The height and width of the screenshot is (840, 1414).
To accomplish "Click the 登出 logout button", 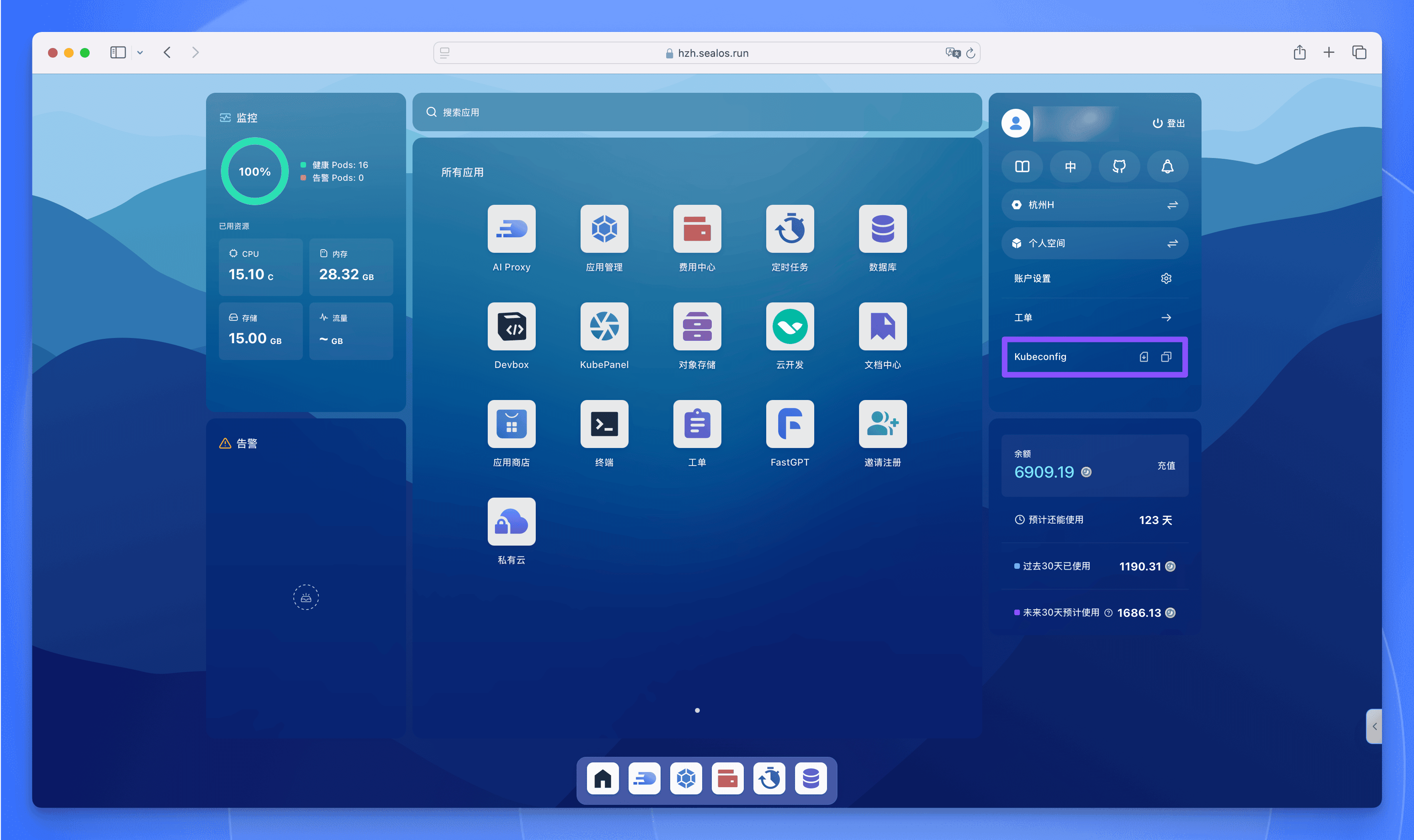I will 1168,123.
